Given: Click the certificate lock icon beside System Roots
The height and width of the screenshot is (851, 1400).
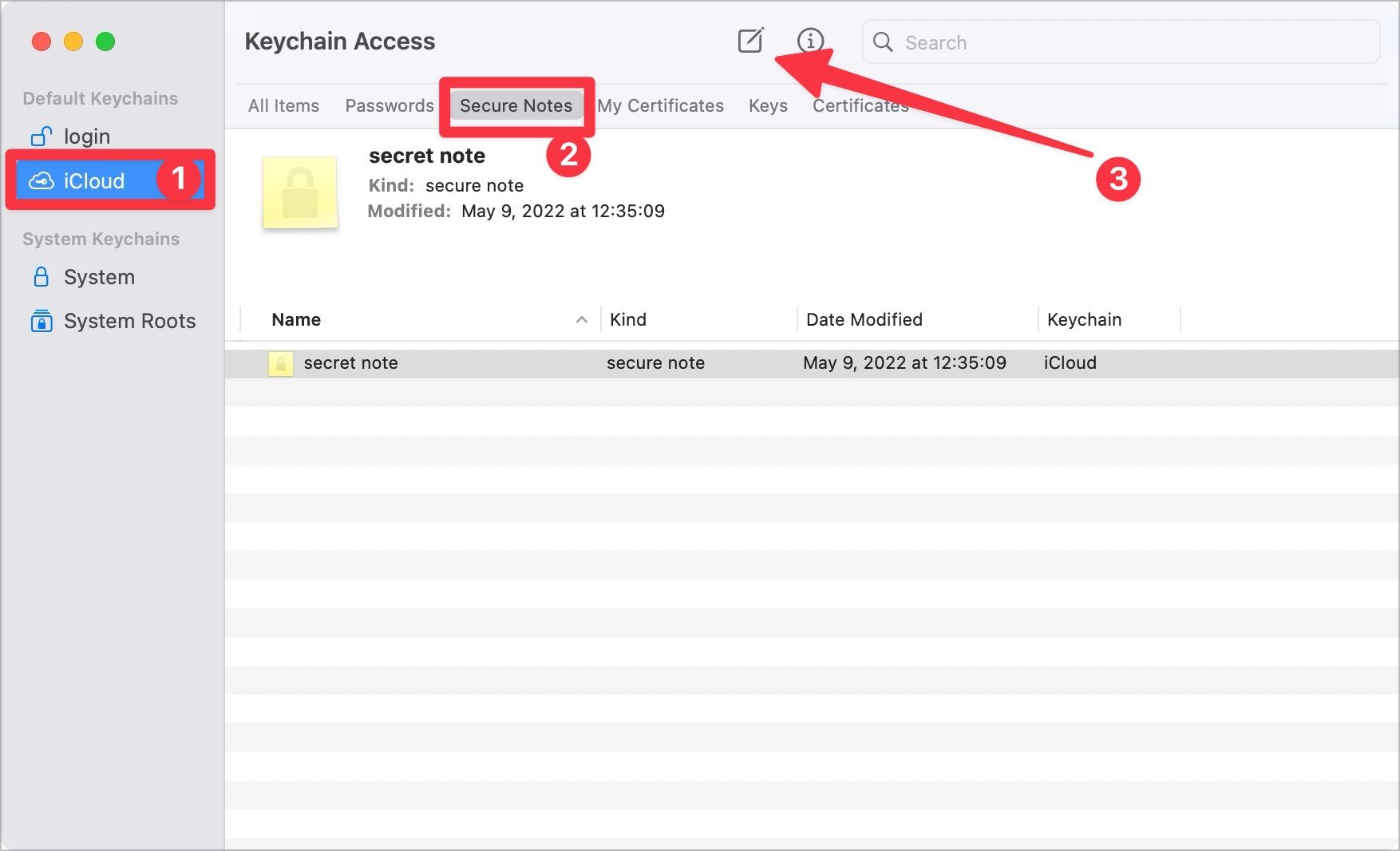Looking at the screenshot, I should click(42, 321).
